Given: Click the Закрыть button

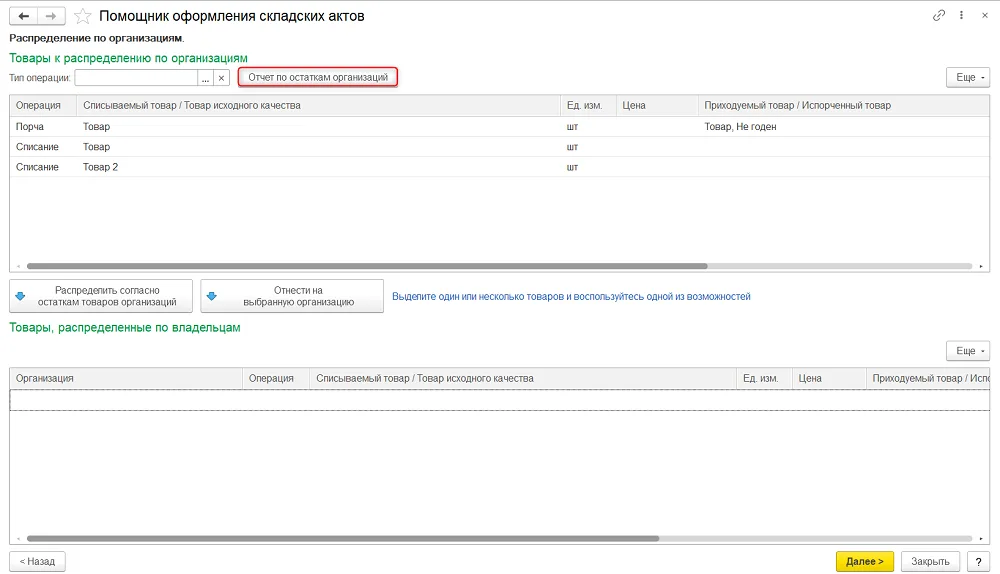Looking at the screenshot, I should pyautogui.click(x=930, y=561).
